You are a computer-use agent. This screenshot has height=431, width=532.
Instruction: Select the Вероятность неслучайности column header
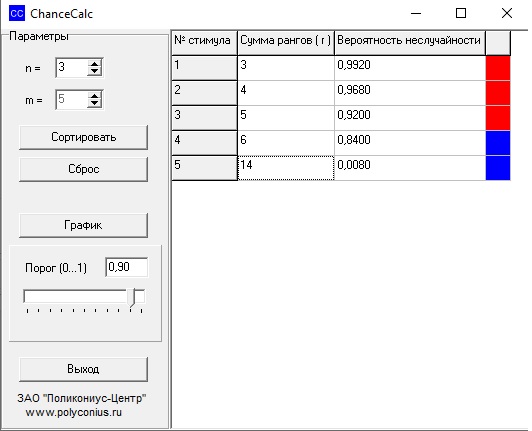point(410,42)
